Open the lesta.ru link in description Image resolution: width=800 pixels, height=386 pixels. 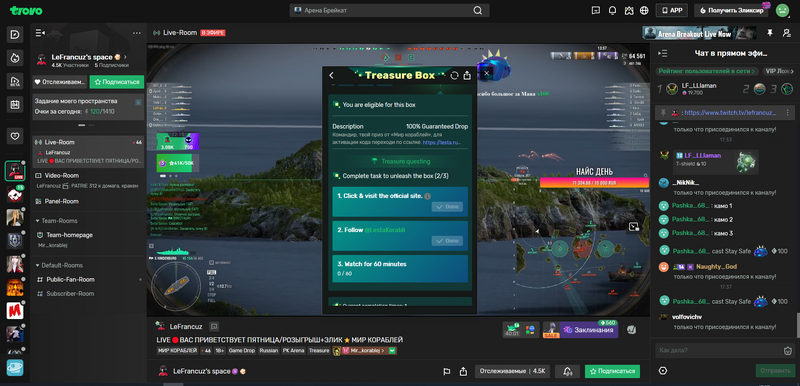pyautogui.click(x=441, y=143)
